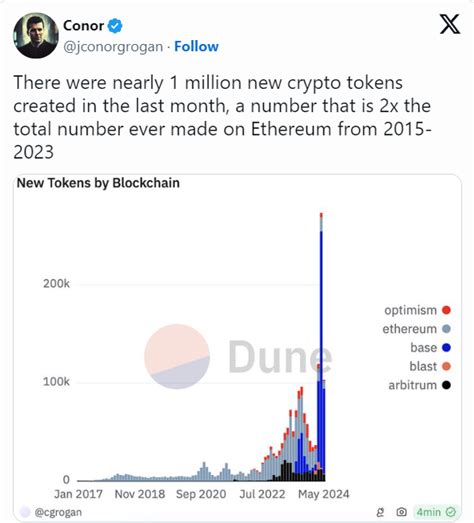Open the @jconorgrogan handle link
The height and width of the screenshot is (523, 474).
click(x=113, y=47)
